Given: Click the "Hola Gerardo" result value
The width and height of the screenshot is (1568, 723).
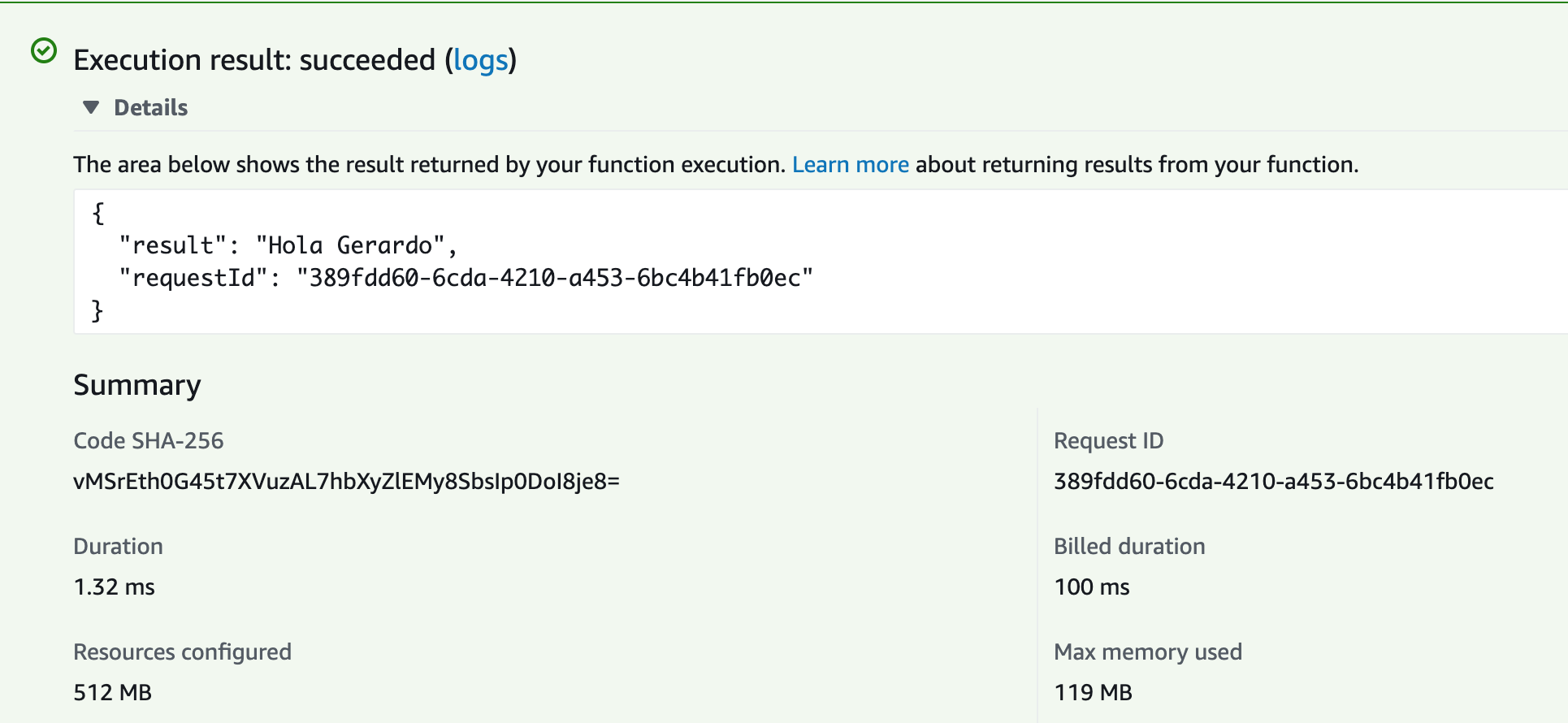Looking at the screenshot, I should click(350, 245).
